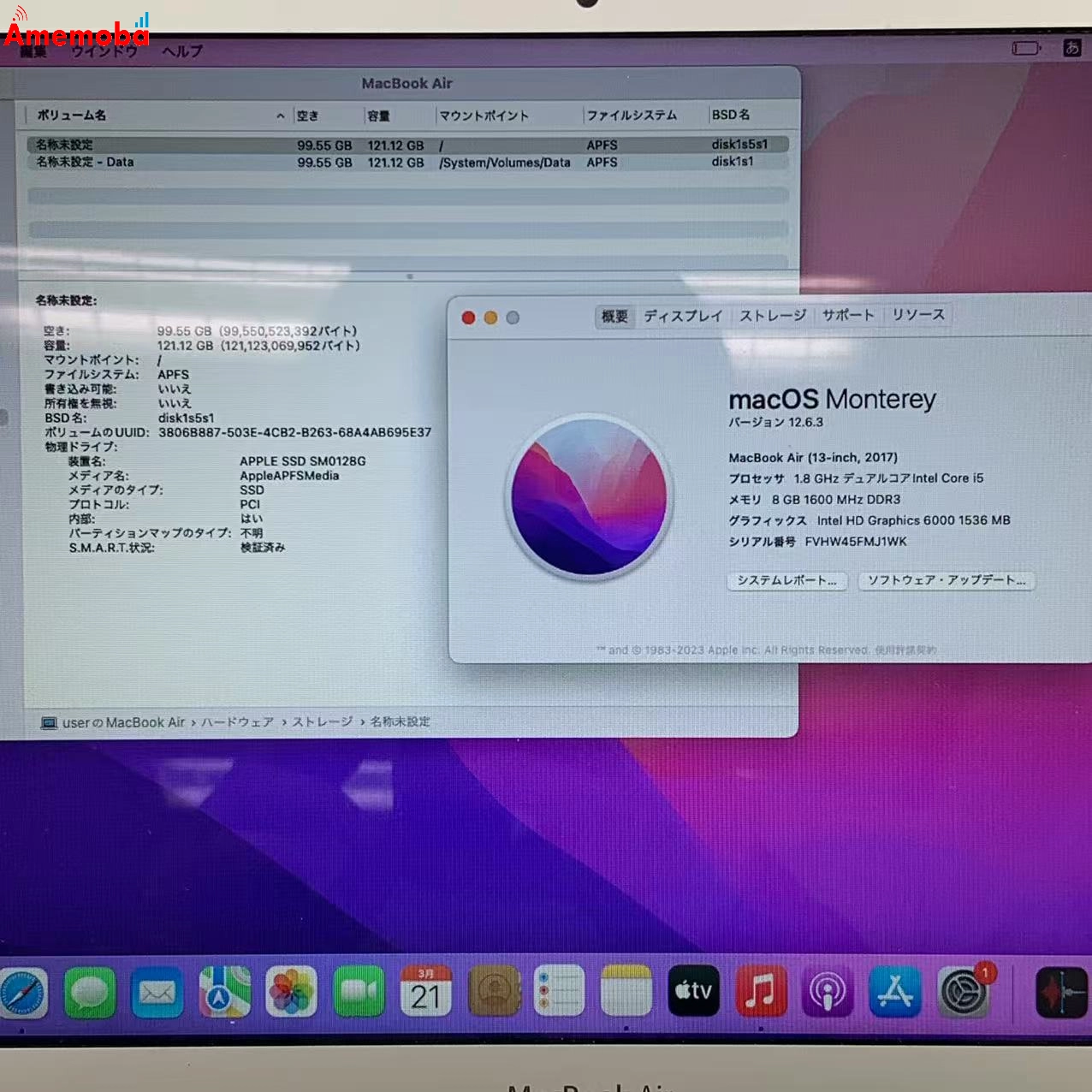
Task: Open the Mail app icon
Action: [x=157, y=993]
